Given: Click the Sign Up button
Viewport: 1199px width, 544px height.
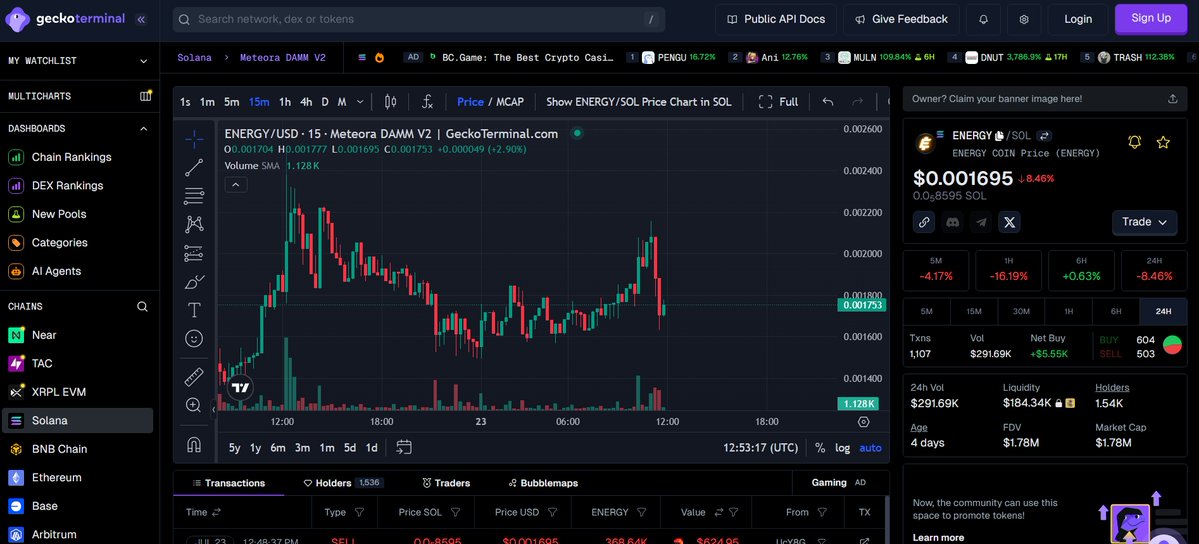Looking at the screenshot, I should tap(1150, 19).
